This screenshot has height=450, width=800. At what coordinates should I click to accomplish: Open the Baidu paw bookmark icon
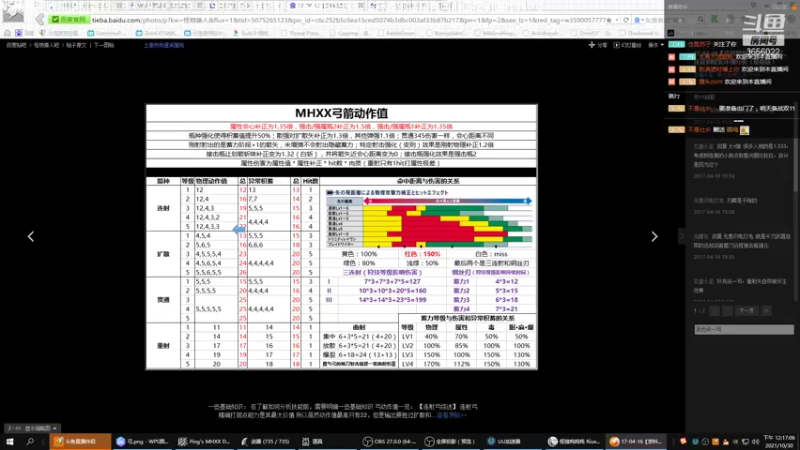pyautogui.click(x=18, y=33)
